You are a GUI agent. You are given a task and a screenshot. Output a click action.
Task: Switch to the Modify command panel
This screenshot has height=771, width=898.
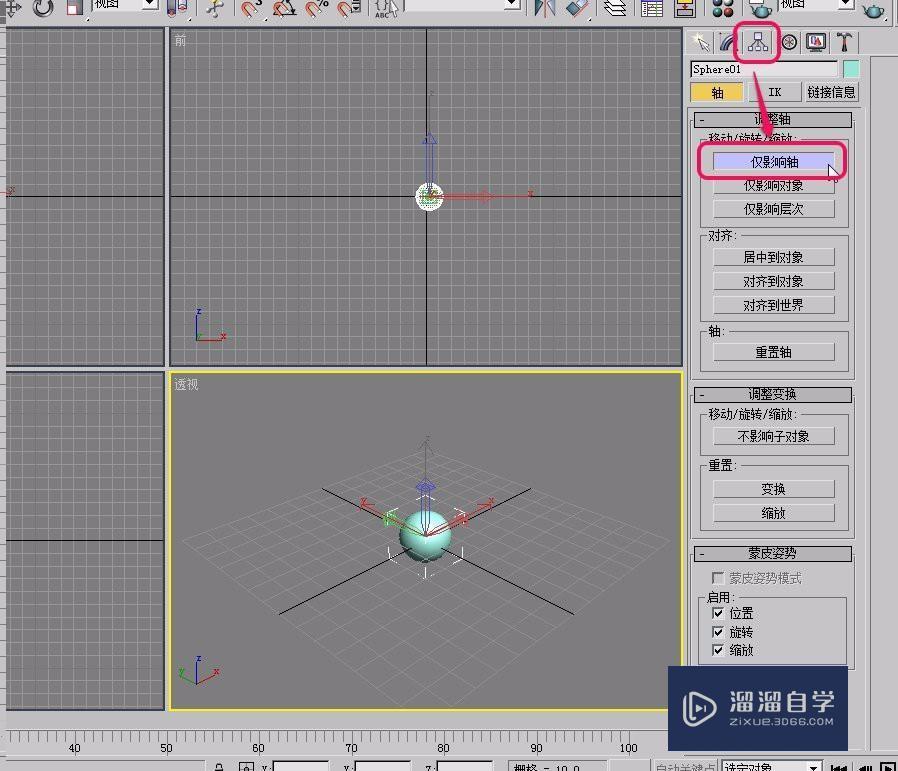[x=727, y=42]
